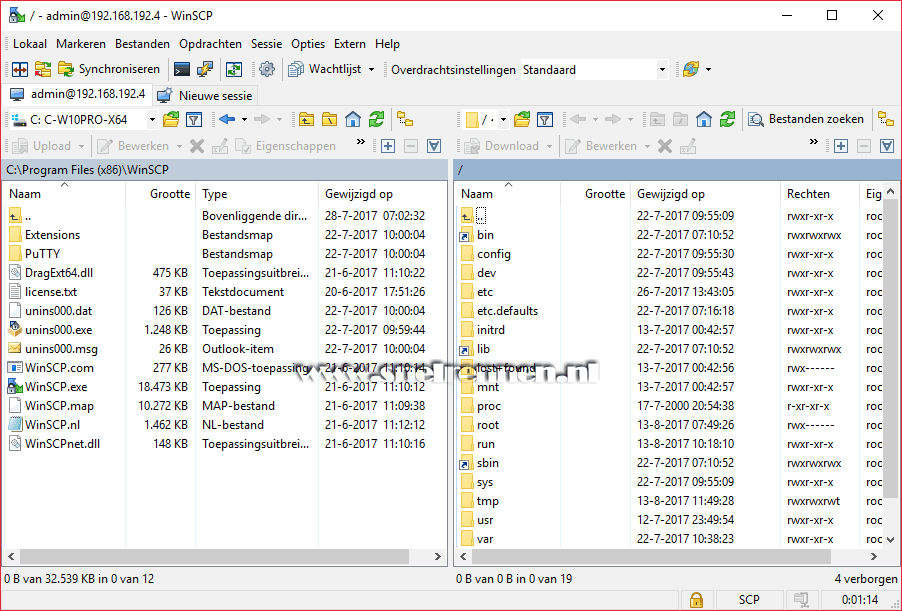Click the local root directory icon
902x611 pixels.
pyautogui.click(x=330, y=120)
